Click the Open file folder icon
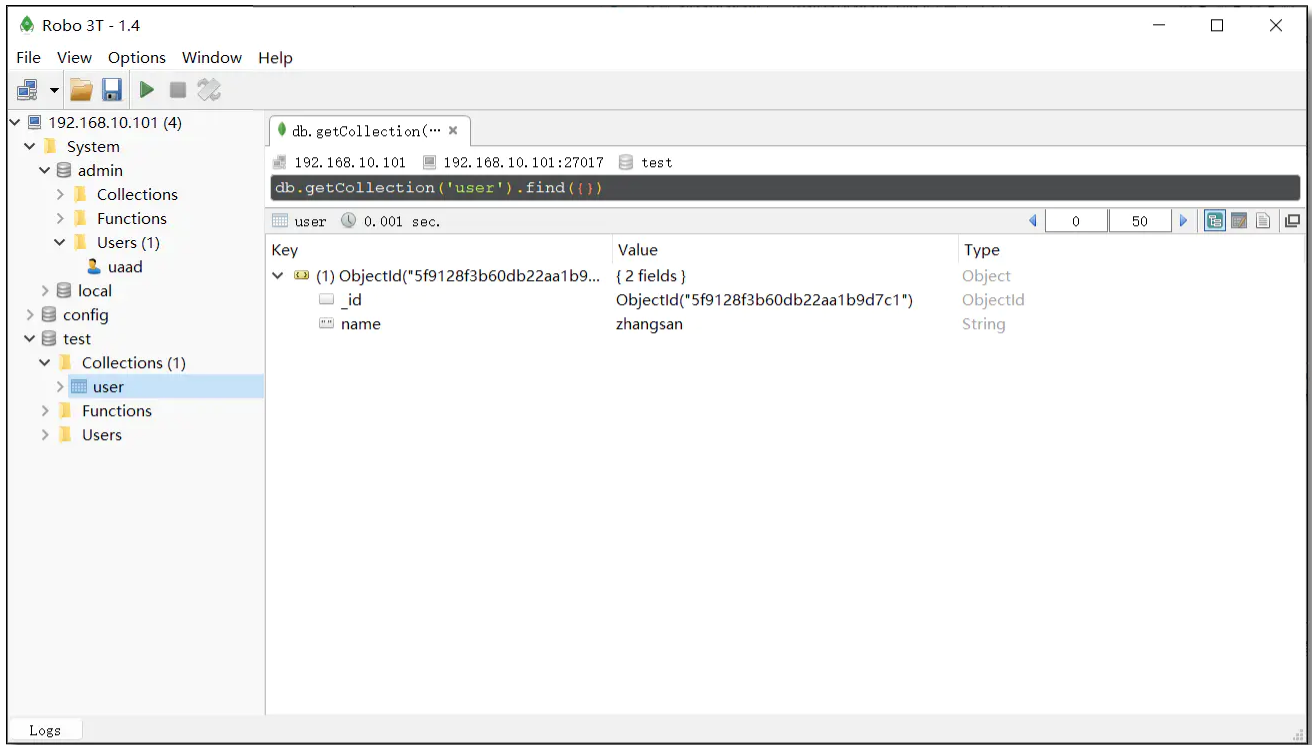This screenshot has height=745, width=1312. pos(81,90)
